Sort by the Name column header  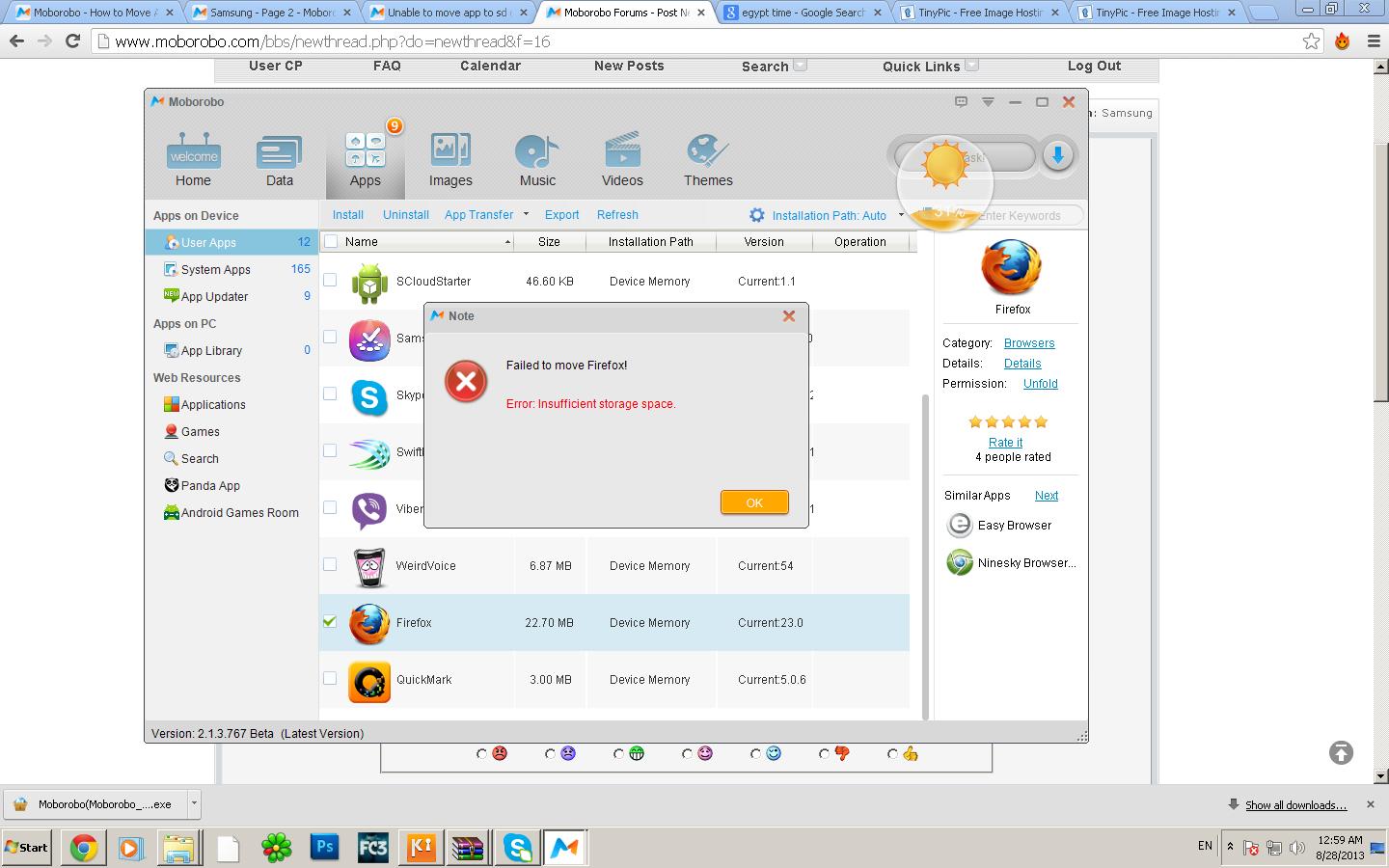[417, 242]
